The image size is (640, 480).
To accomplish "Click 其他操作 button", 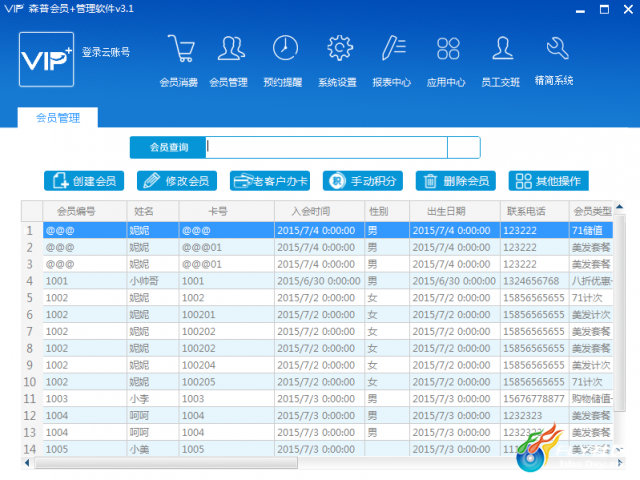I will click(x=549, y=181).
